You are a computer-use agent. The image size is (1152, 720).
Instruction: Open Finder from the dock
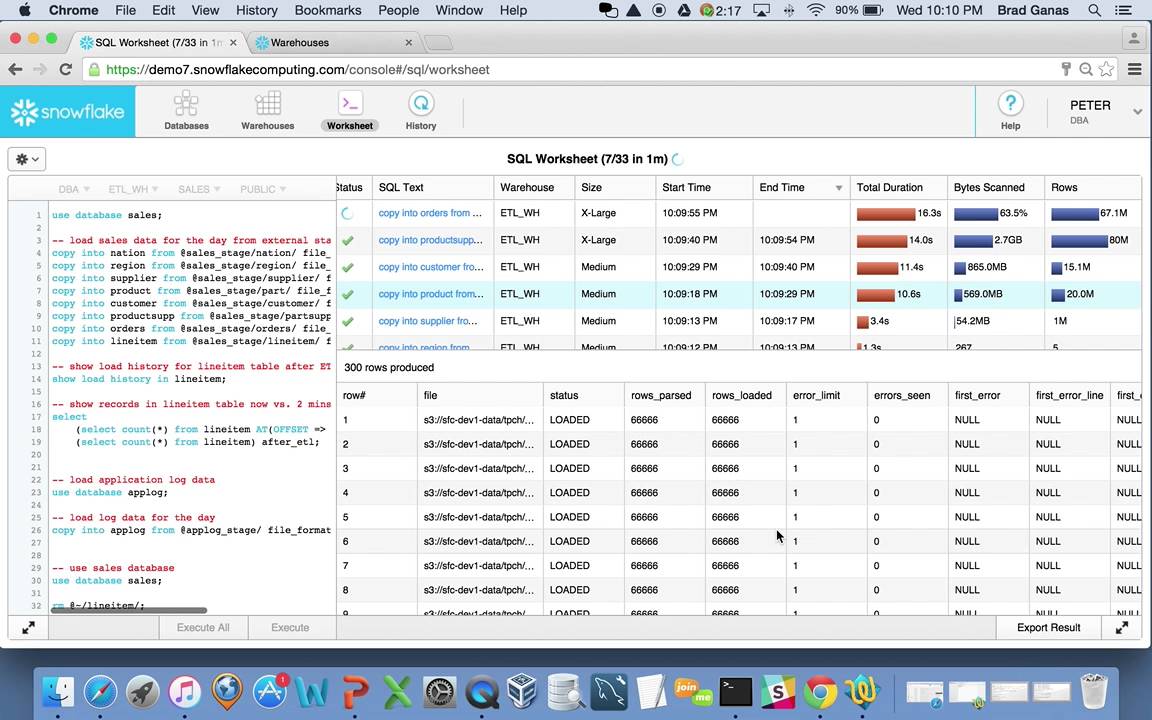(58, 691)
